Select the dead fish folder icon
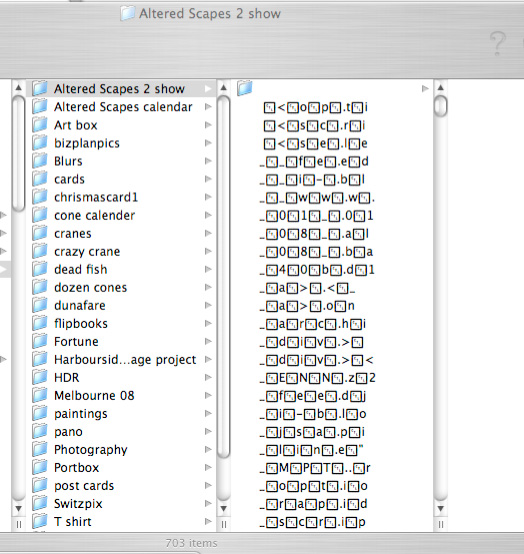Screen dimensions: 524x554 coord(40,269)
